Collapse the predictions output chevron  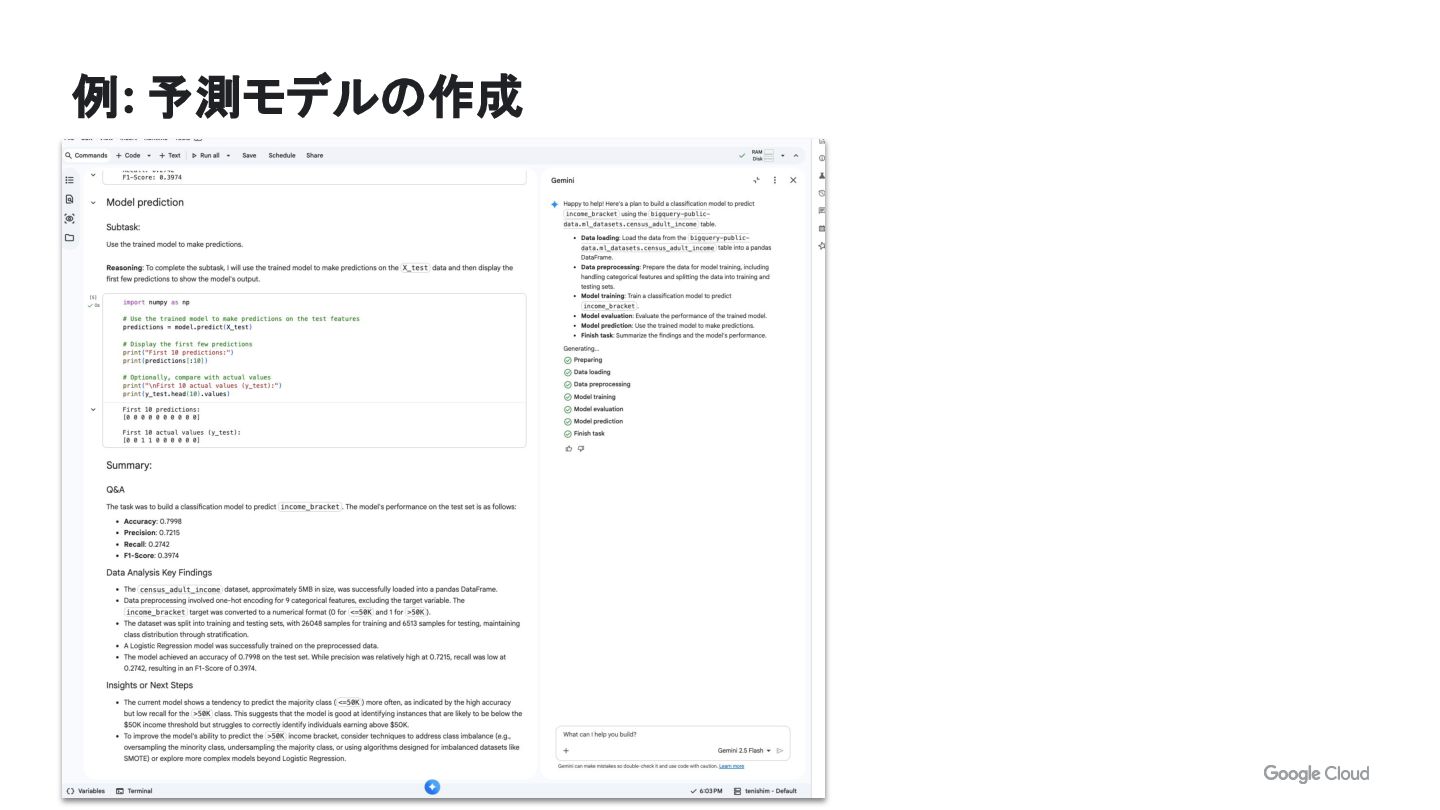pyautogui.click(x=93, y=409)
